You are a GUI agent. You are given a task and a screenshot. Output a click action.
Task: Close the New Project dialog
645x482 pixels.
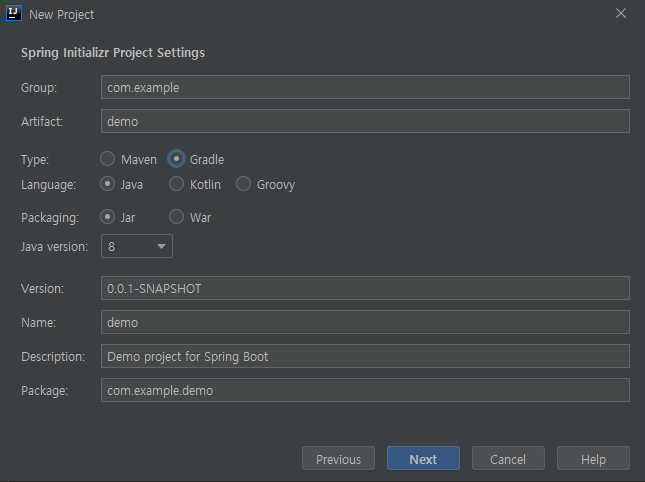pyautogui.click(x=621, y=14)
